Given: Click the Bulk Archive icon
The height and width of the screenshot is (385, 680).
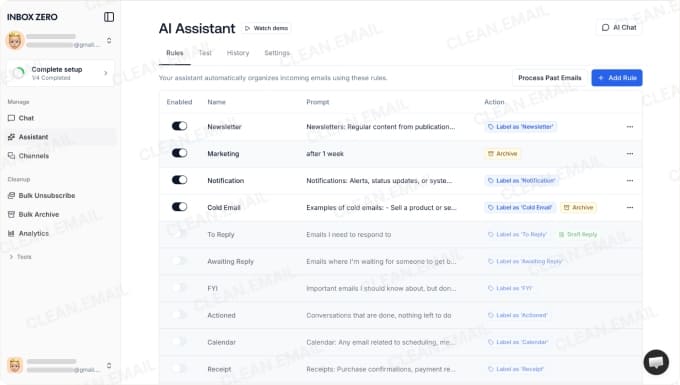Looking at the screenshot, I should (x=11, y=214).
